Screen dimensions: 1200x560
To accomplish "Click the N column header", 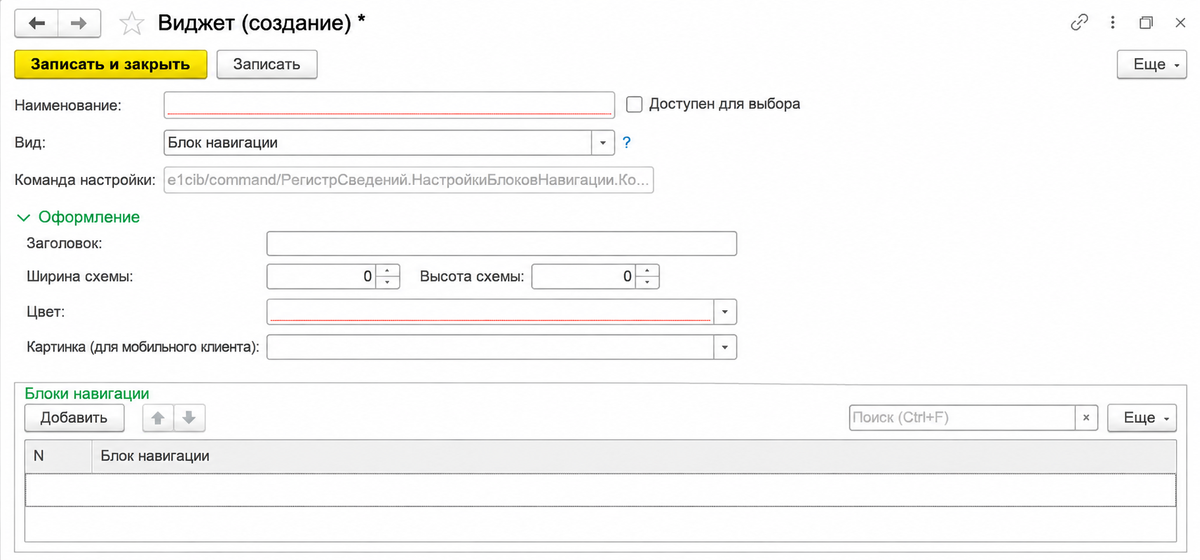I will click(59, 455).
